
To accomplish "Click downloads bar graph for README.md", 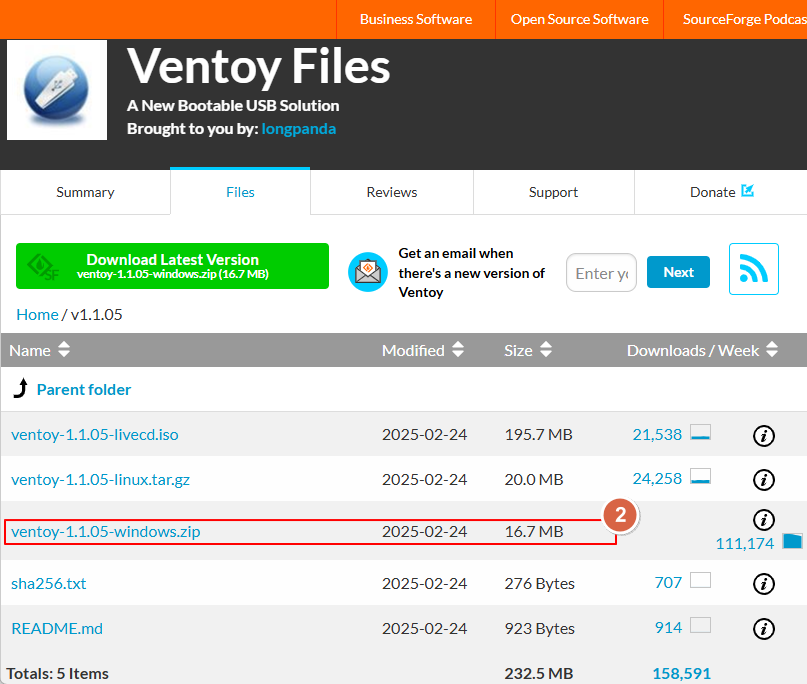I will pos(700,625).
